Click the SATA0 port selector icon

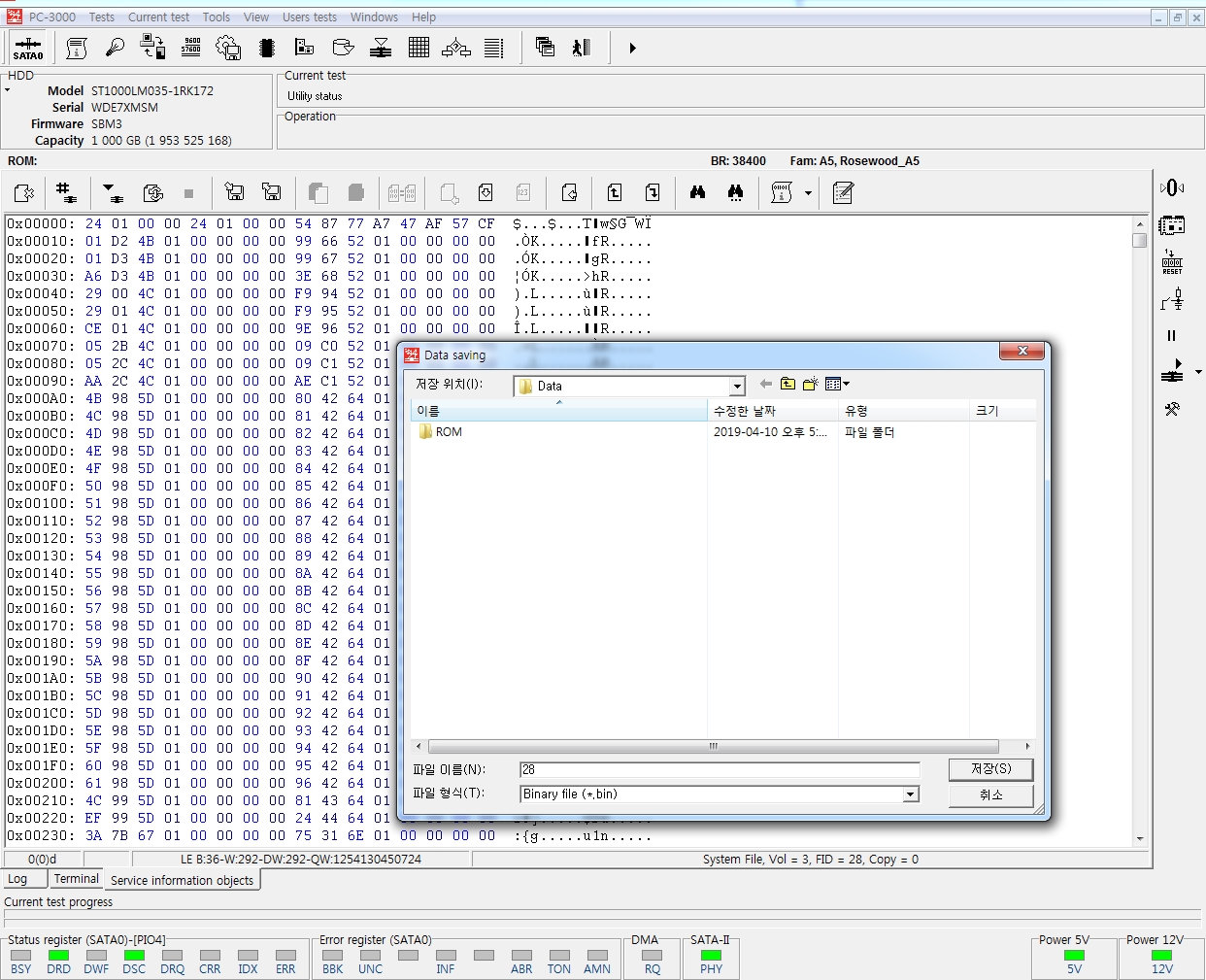click(x=27, y=48)
